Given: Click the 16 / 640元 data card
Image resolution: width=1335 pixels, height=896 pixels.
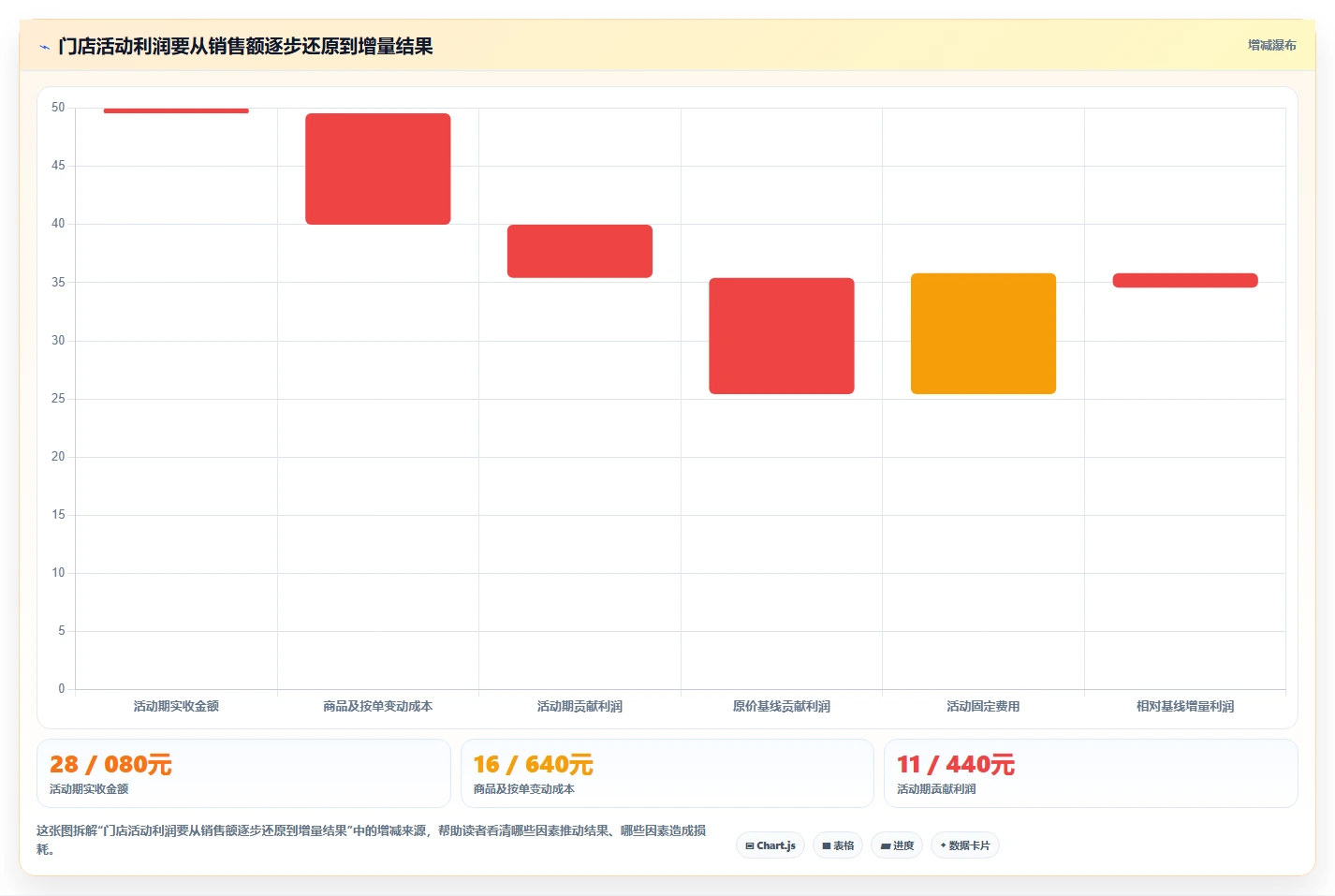Looking at the screenshot, I should 667,773.
